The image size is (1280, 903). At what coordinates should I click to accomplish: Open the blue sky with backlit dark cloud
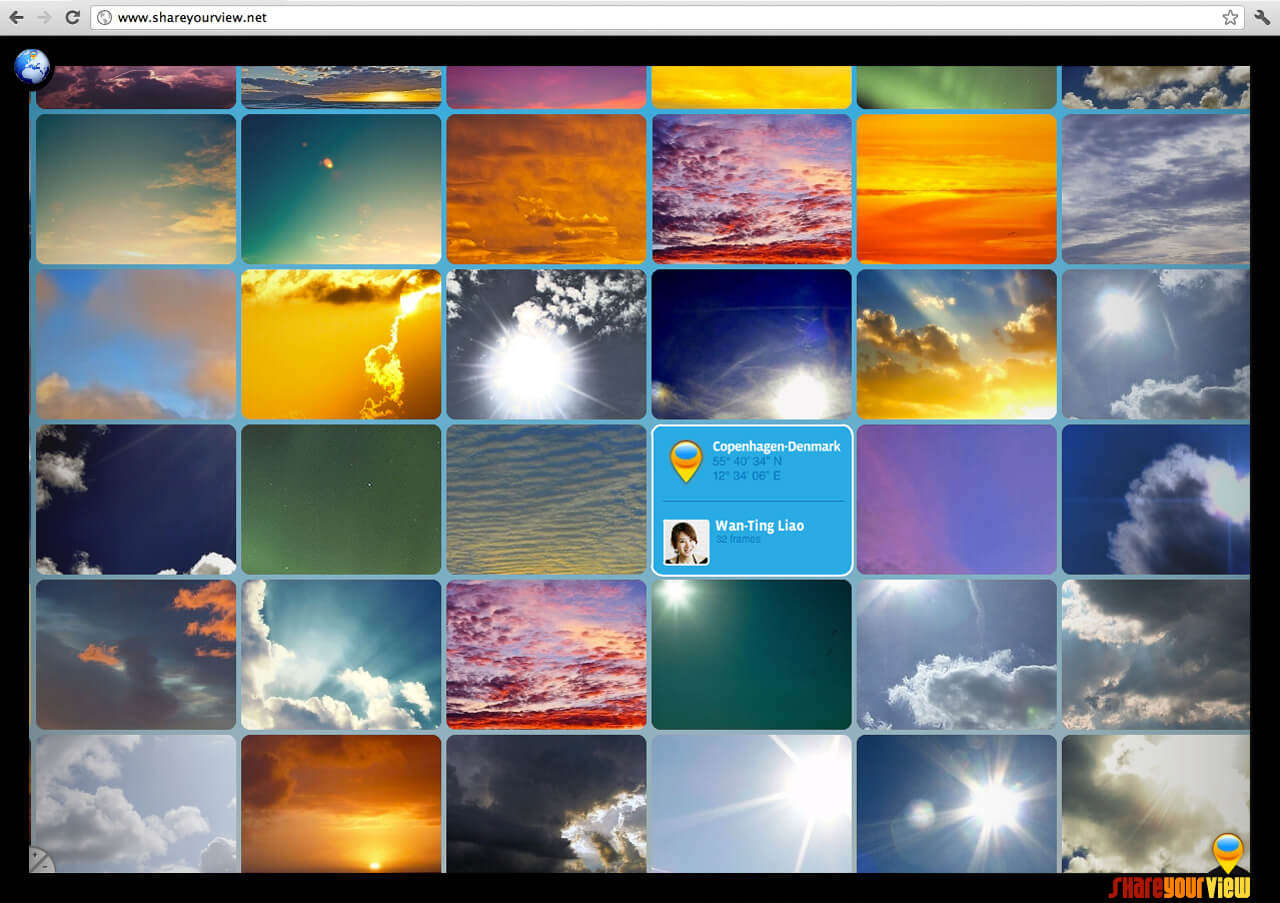coord(1155,499)
